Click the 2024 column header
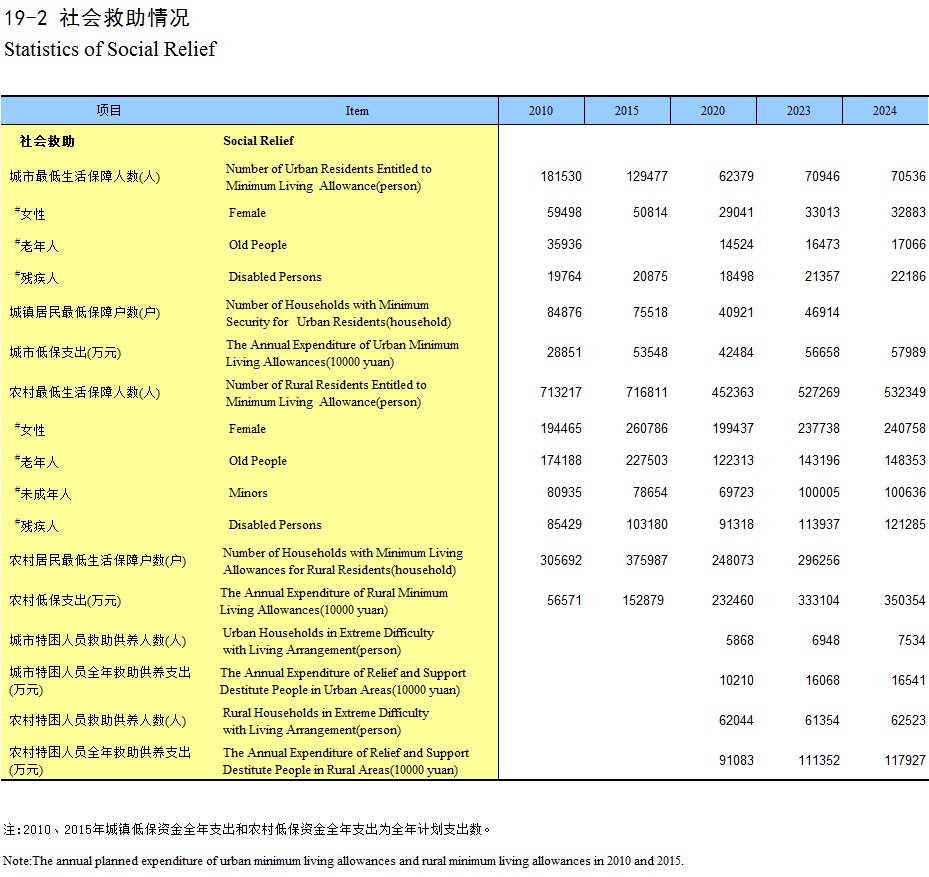Image resolution: width=929 pixels, height=877 pixels. point(885,111)
